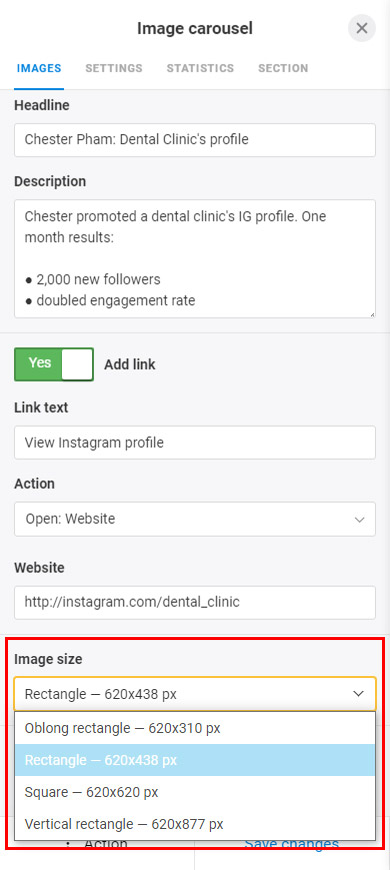390x870 pixels.
Task: Collapse the Image size dropdown
Action: tap(195, 694)
